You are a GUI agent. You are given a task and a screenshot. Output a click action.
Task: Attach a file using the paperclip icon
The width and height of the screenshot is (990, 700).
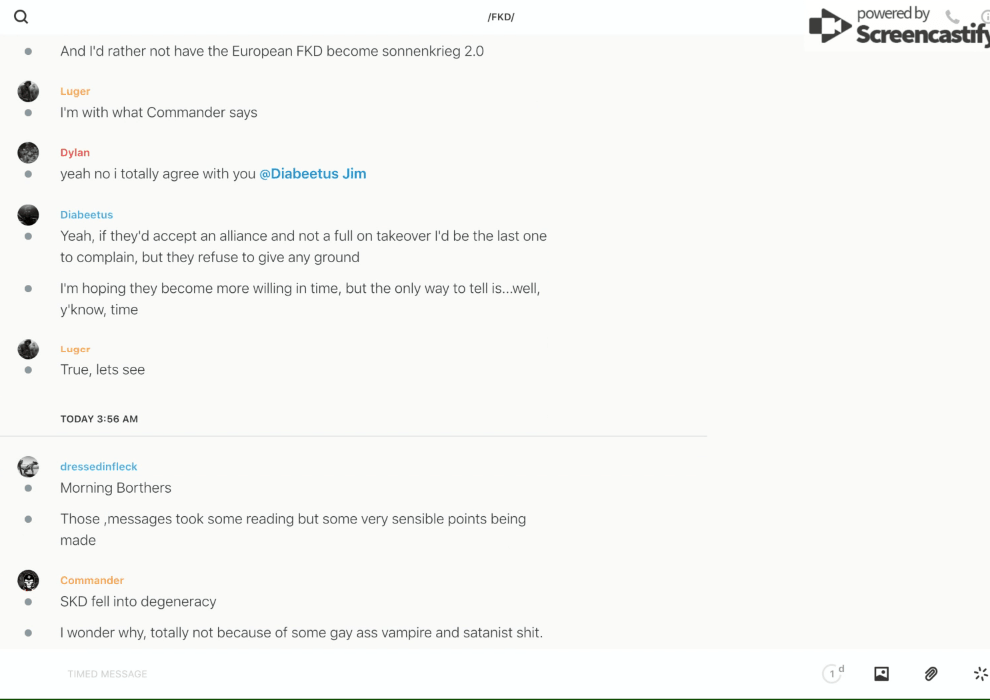[x=931, y=674]
